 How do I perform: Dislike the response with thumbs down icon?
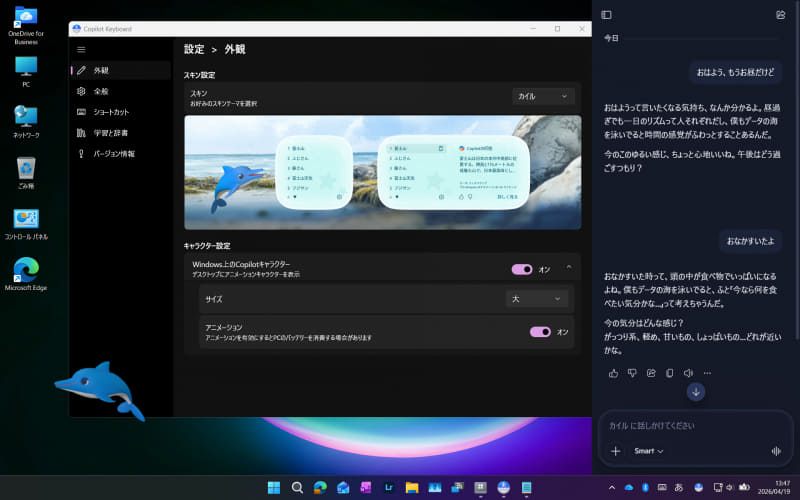coord(632,373)
